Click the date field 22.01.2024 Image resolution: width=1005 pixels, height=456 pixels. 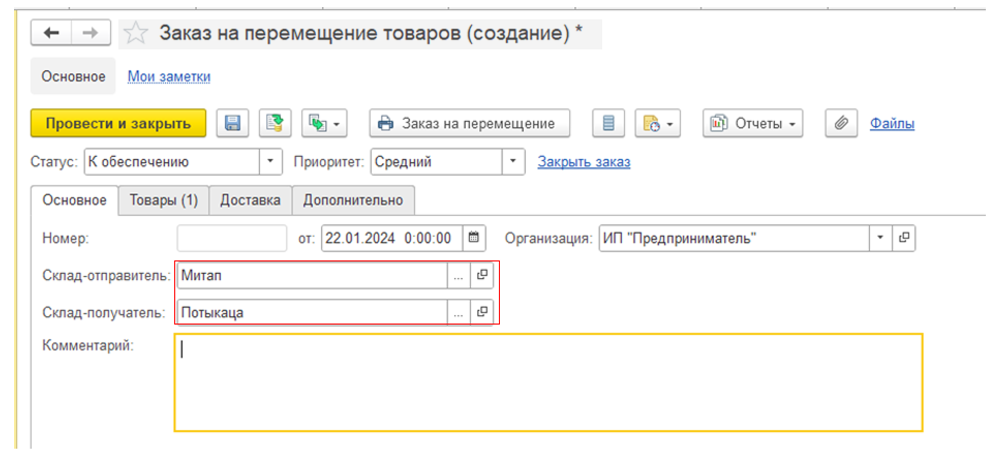[391, 238]
